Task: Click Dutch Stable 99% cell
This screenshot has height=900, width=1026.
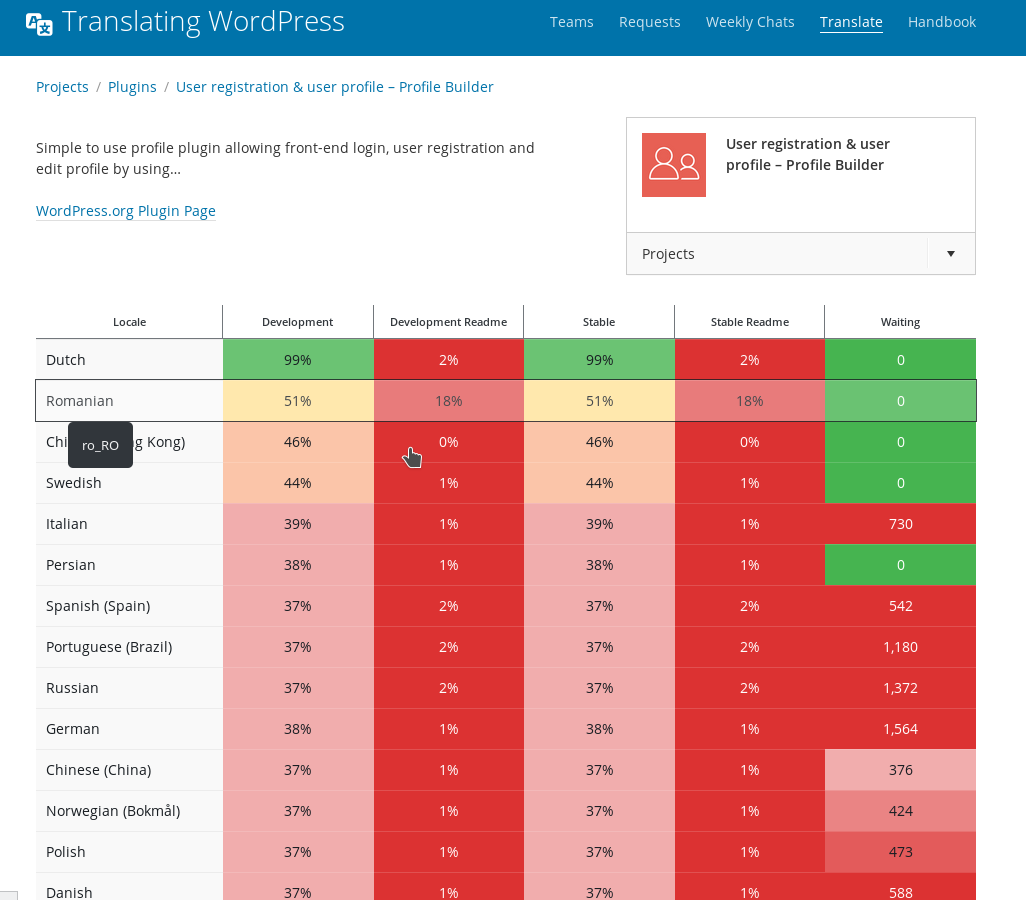Action: click(x=599, y=360)
